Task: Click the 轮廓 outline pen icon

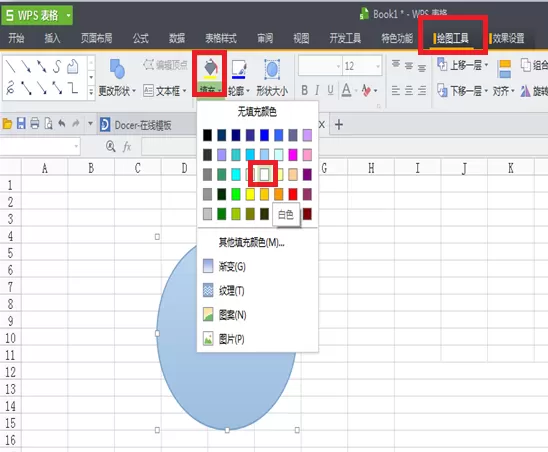Action: click(x=239, y=69)
